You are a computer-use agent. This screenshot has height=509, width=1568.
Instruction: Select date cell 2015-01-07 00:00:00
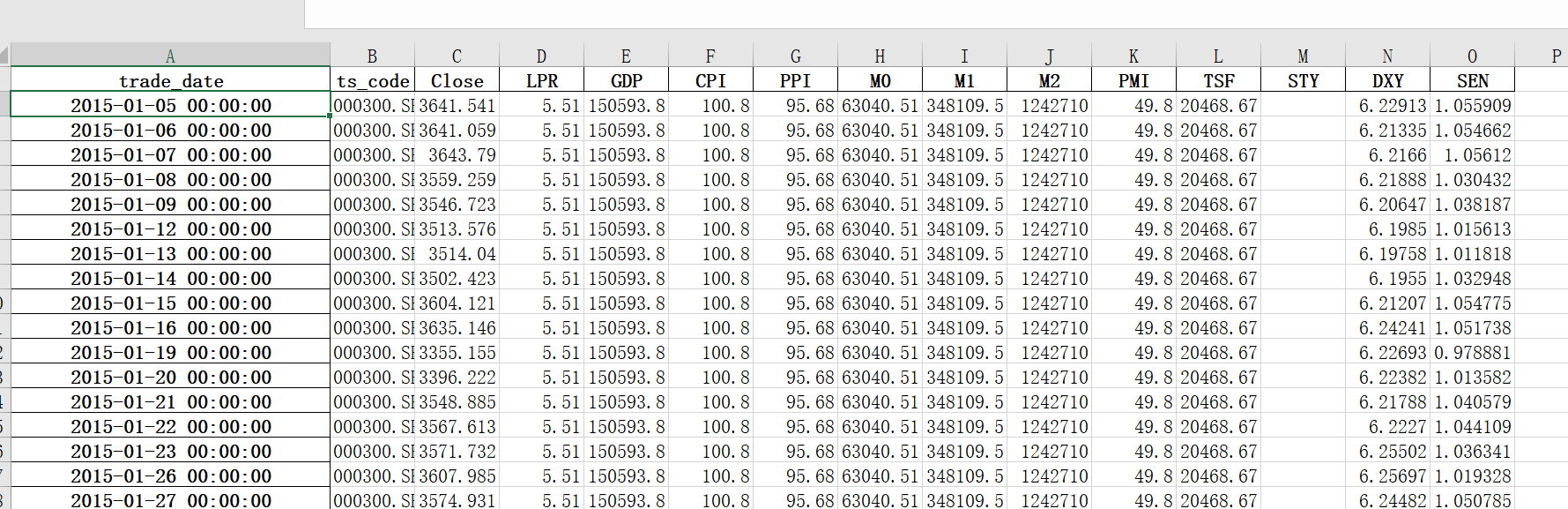click(x=170, y=154)
